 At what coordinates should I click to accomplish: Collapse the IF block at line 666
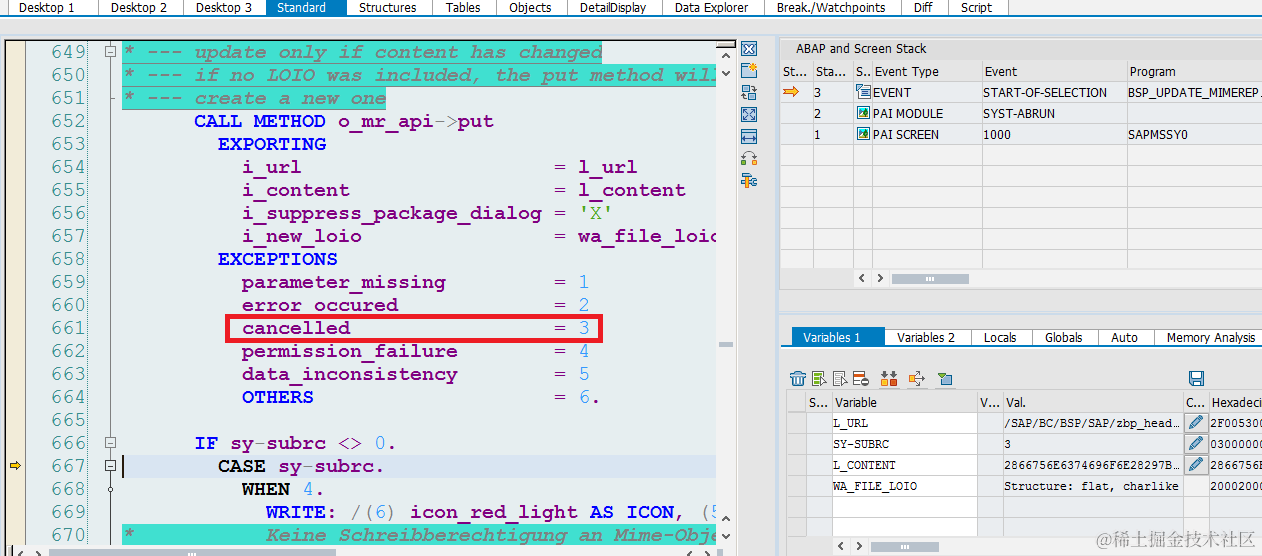coord(110,443)
